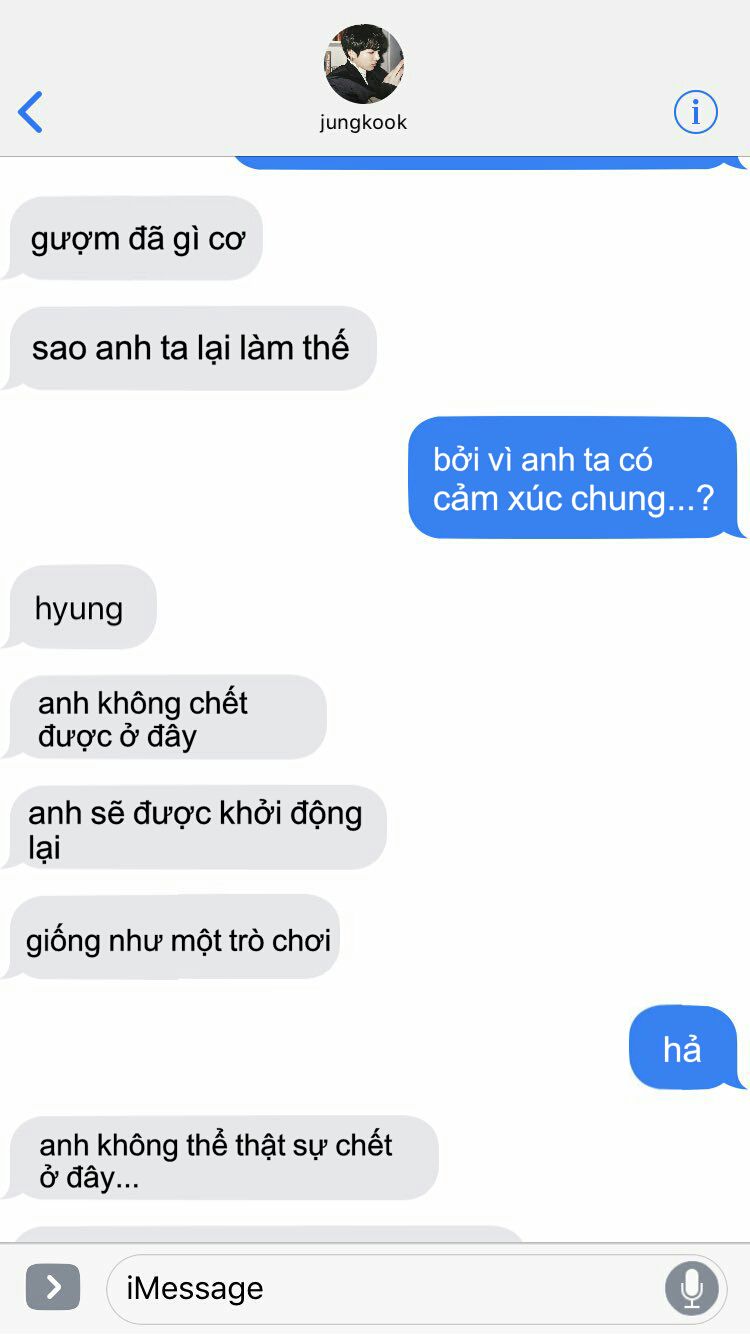Tap the "anh sẽ được khởi động lại" message
This screenshot has width=750, height=1334.
(195, 828)
